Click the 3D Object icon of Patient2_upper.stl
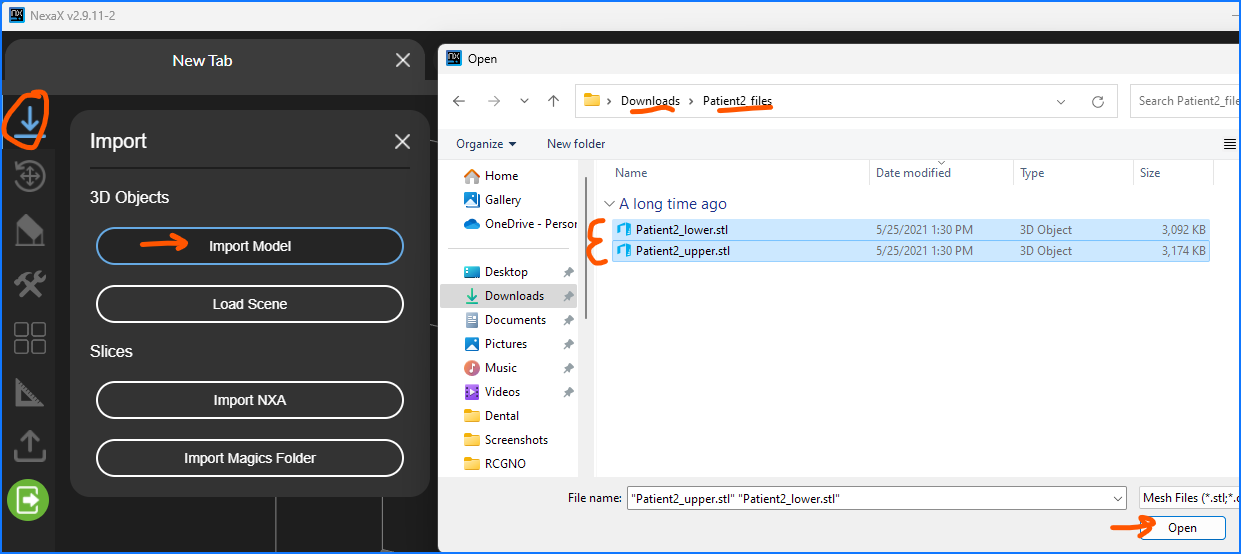 tap(624, 251)
